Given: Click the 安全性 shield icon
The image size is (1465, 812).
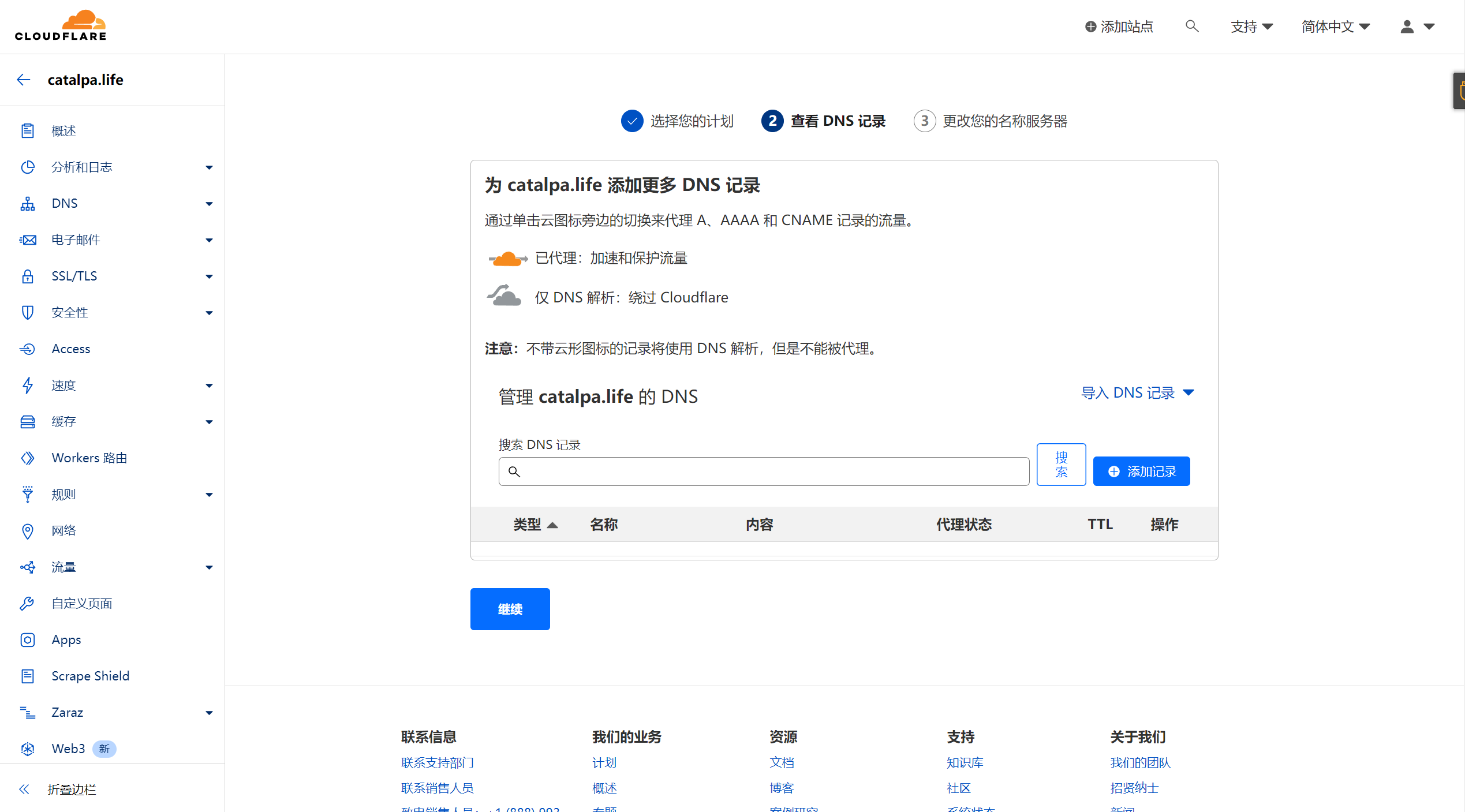Looking at the screenshot, I should (x=27, y=313).
